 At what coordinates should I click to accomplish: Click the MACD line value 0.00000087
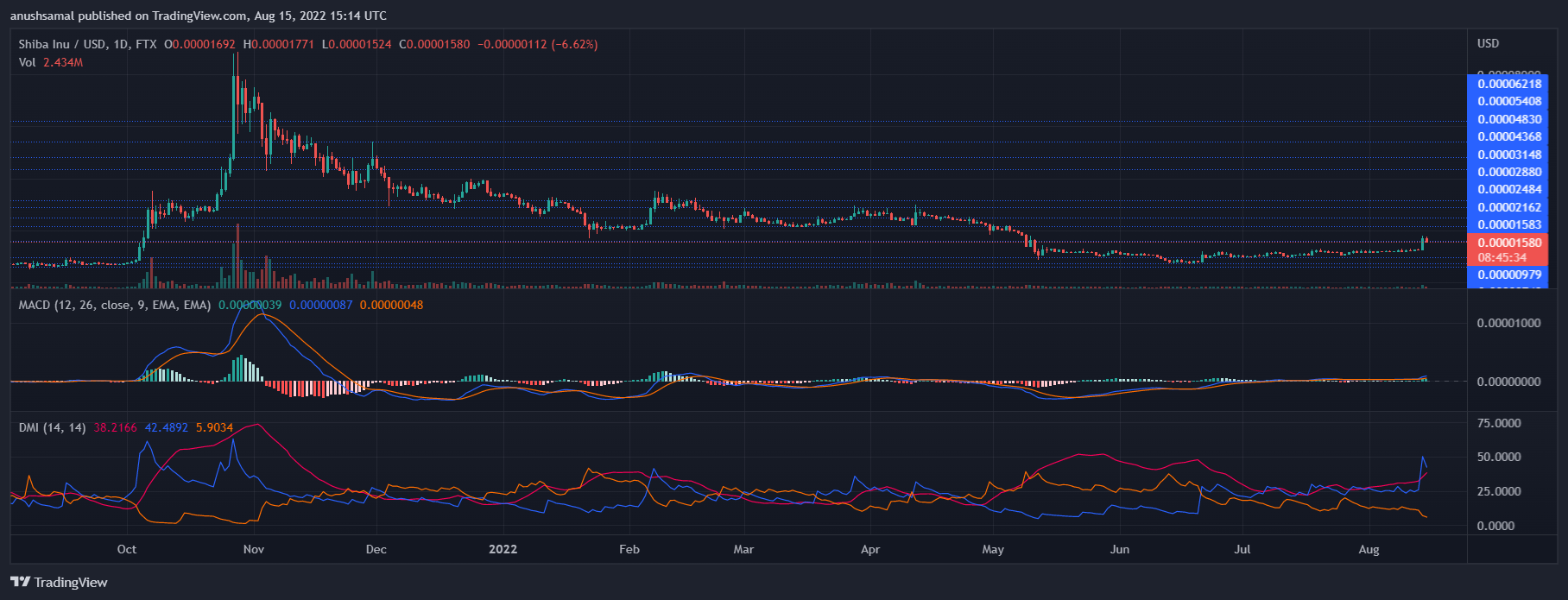point(321,305)
